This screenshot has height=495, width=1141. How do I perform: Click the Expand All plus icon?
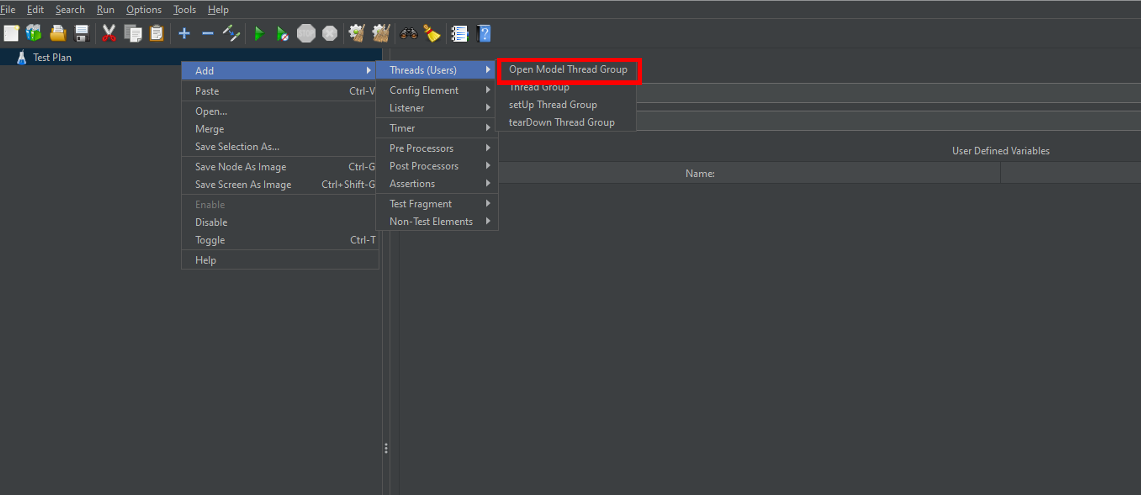click(x=184, y=33)
